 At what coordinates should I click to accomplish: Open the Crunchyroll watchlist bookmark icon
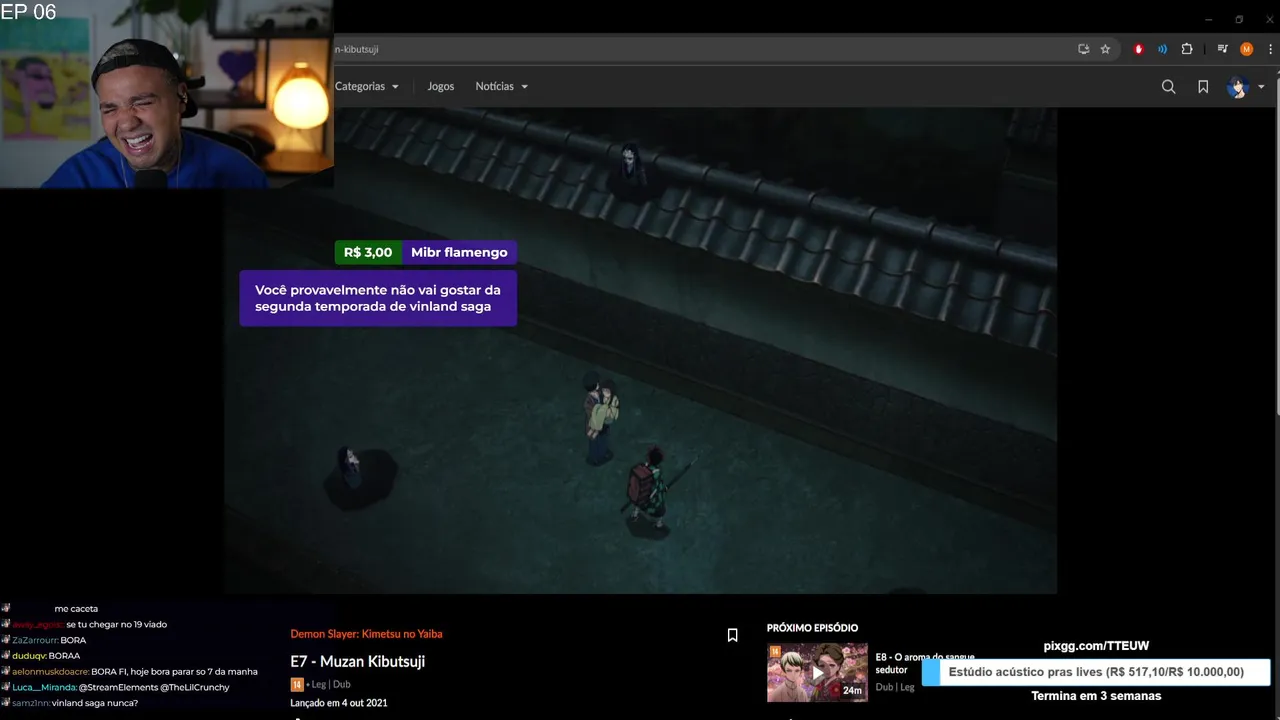1203,87
